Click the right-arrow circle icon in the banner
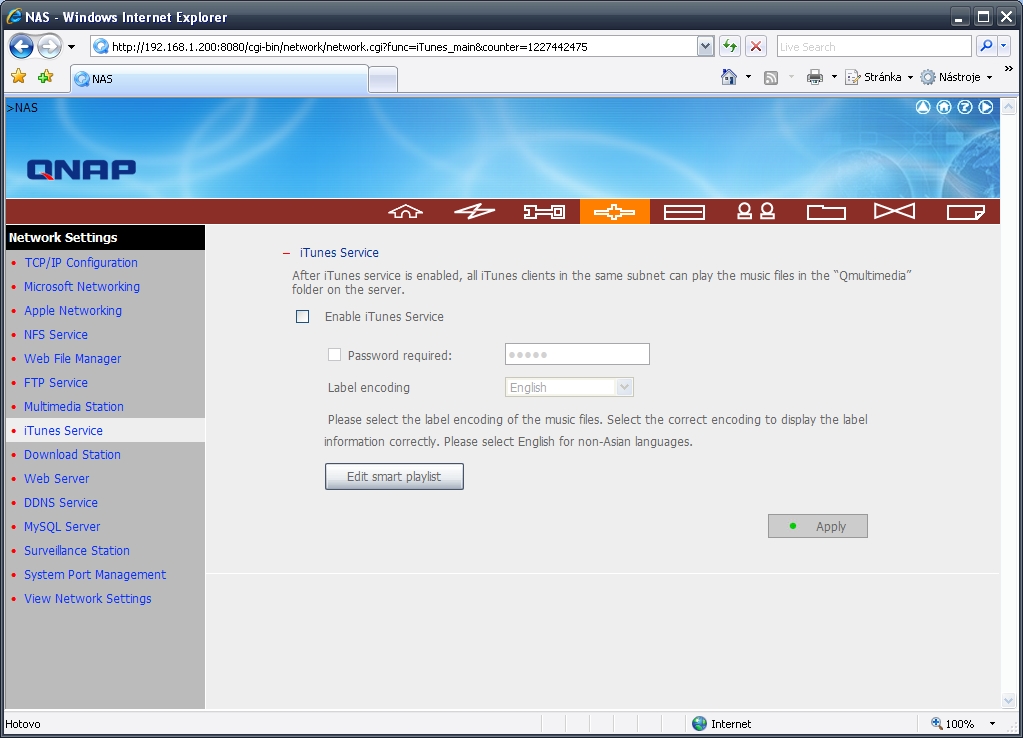 click(986, 107)
